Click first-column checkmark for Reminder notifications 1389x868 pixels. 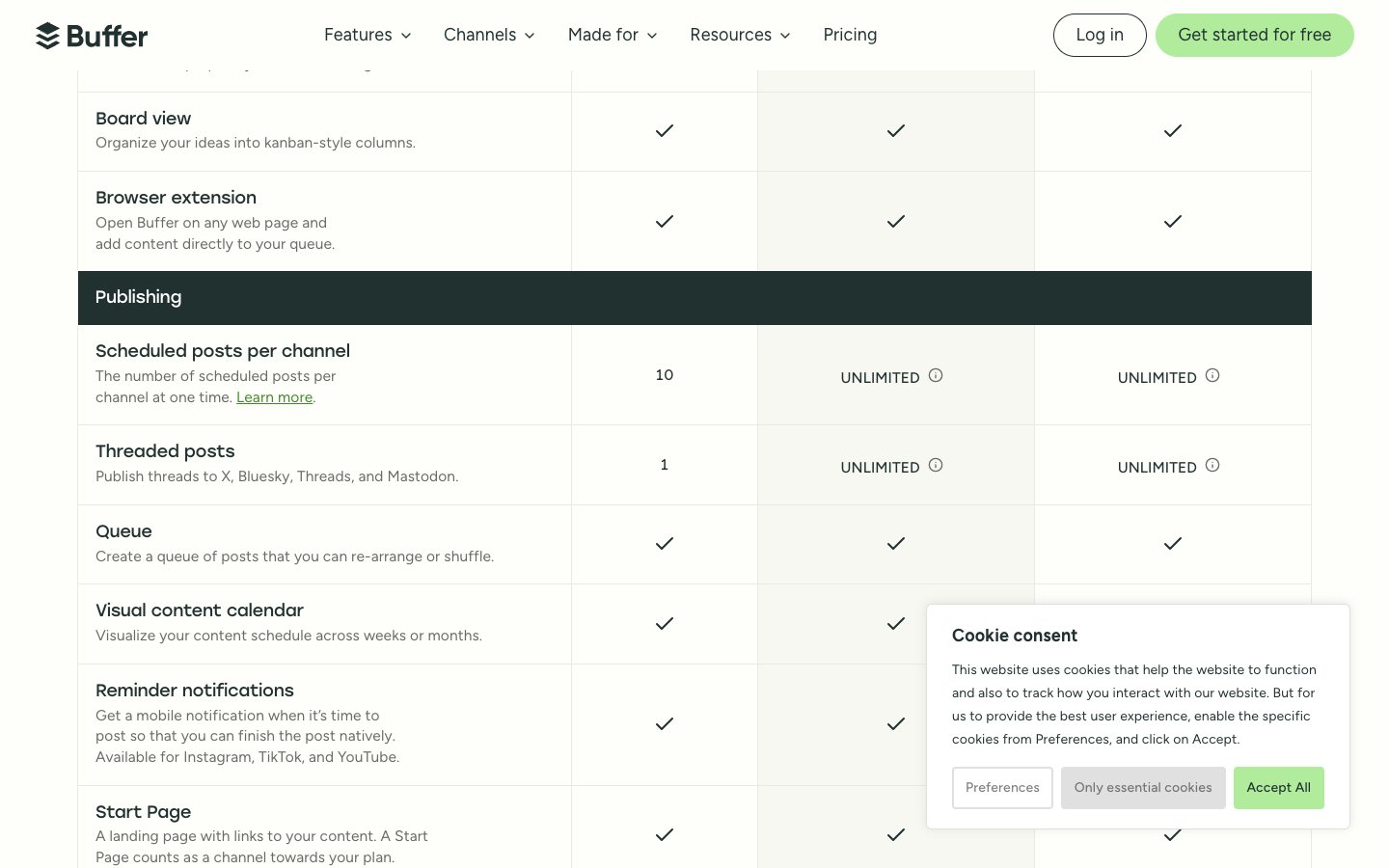point(665,724)
